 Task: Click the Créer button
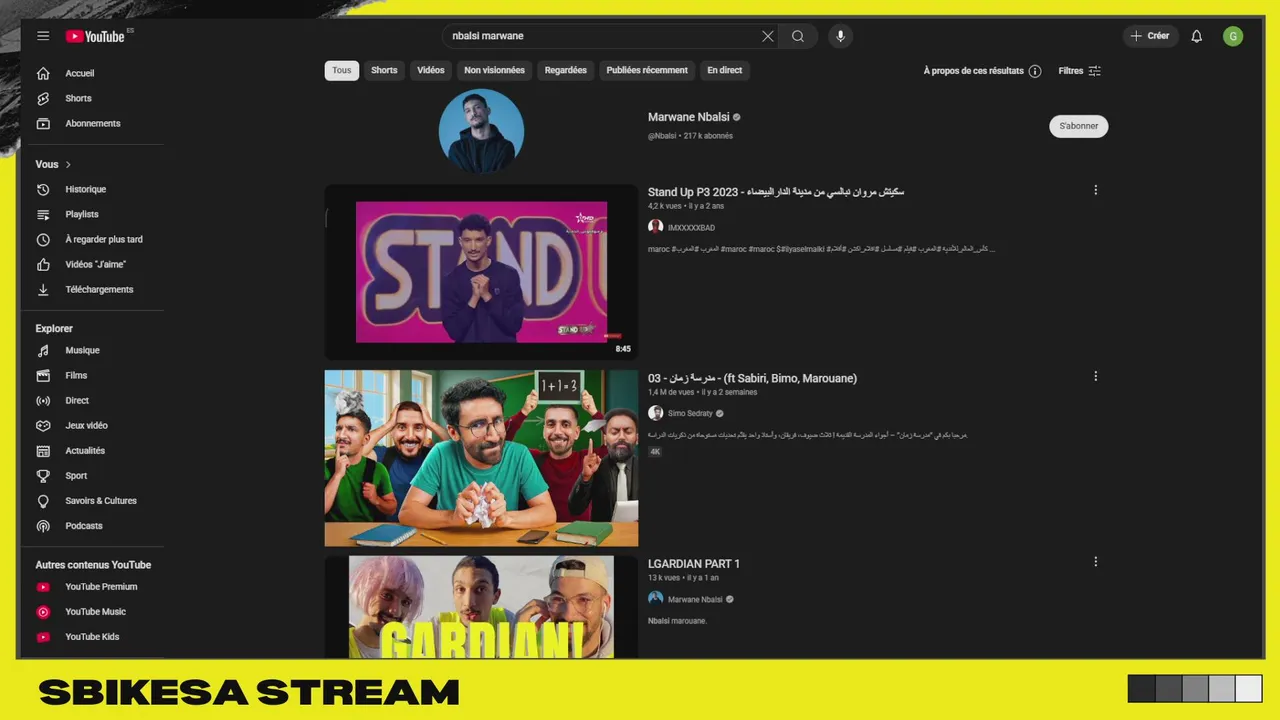coord(1150,36)
